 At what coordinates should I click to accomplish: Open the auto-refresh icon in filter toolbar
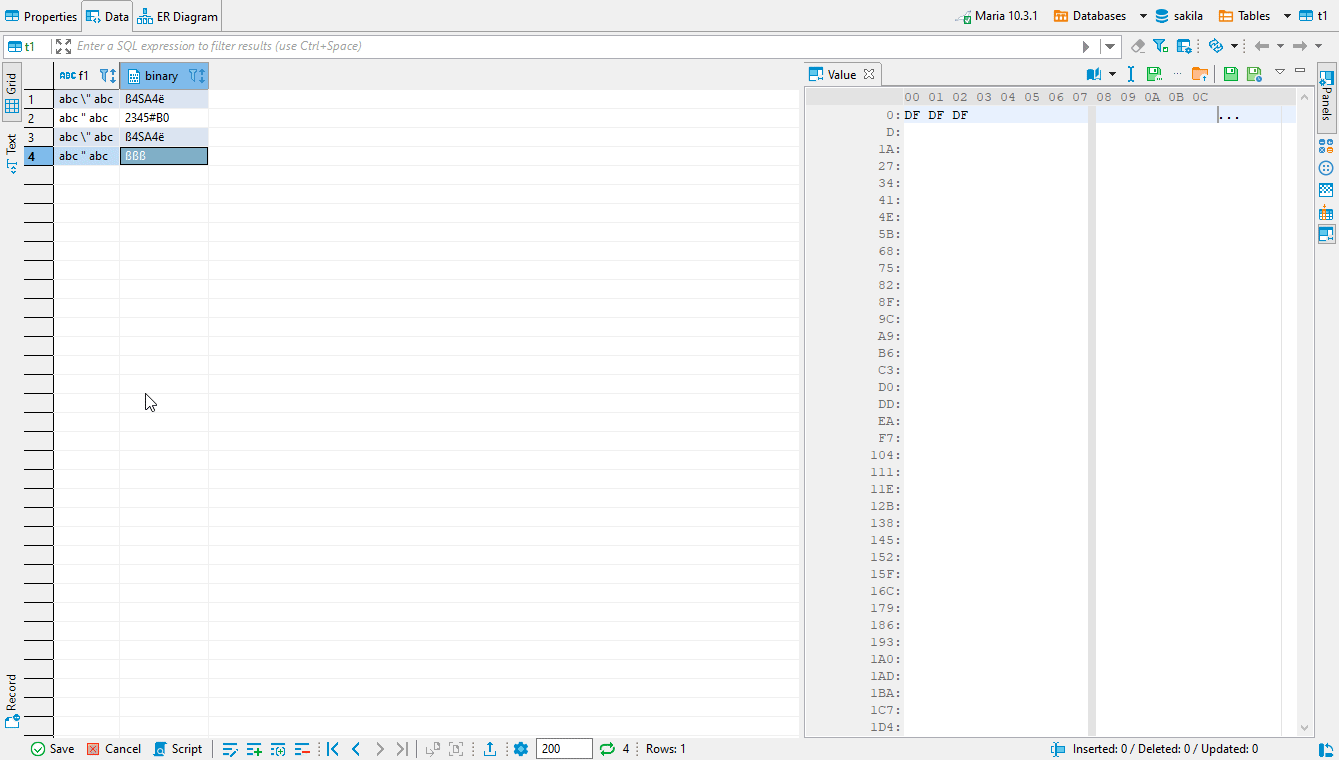pos(1216,46)
